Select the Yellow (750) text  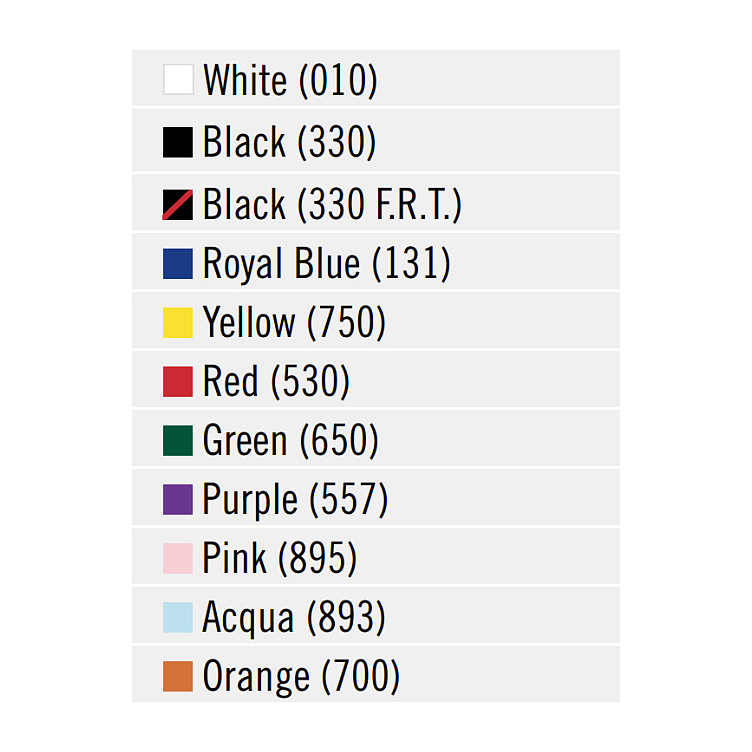[x=294, y=323]
